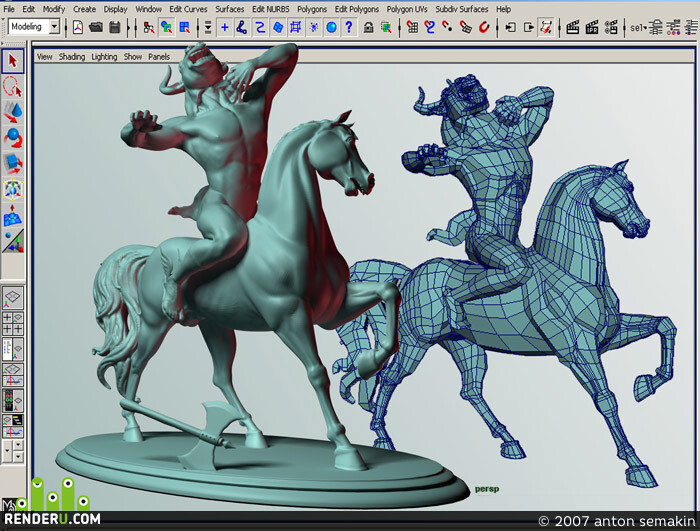Click Outputs from selected object icon
The height and width of the screenshot is (531, 700).
528,28
